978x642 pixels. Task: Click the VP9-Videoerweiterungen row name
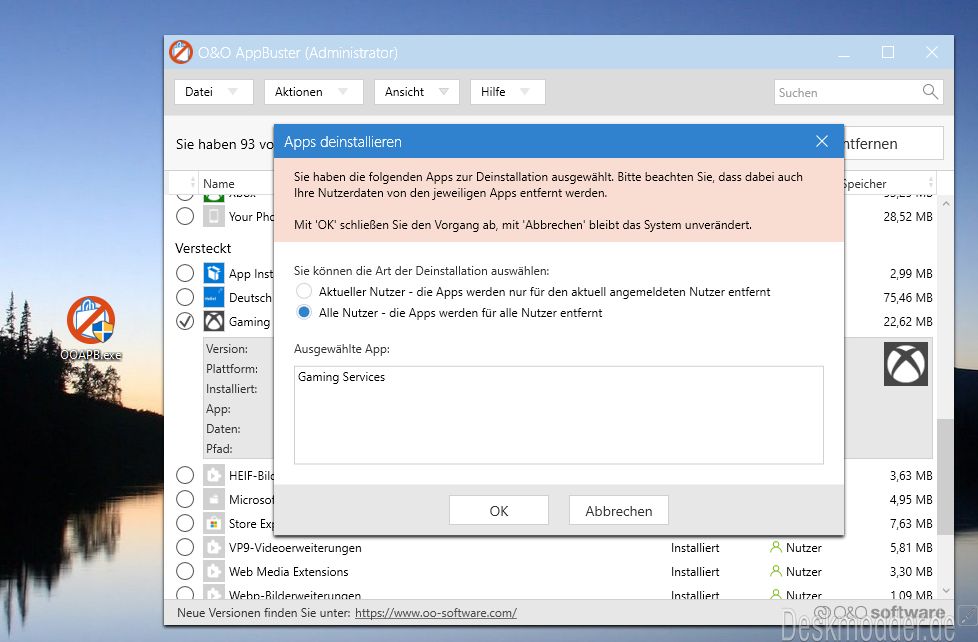click(295, 548)
